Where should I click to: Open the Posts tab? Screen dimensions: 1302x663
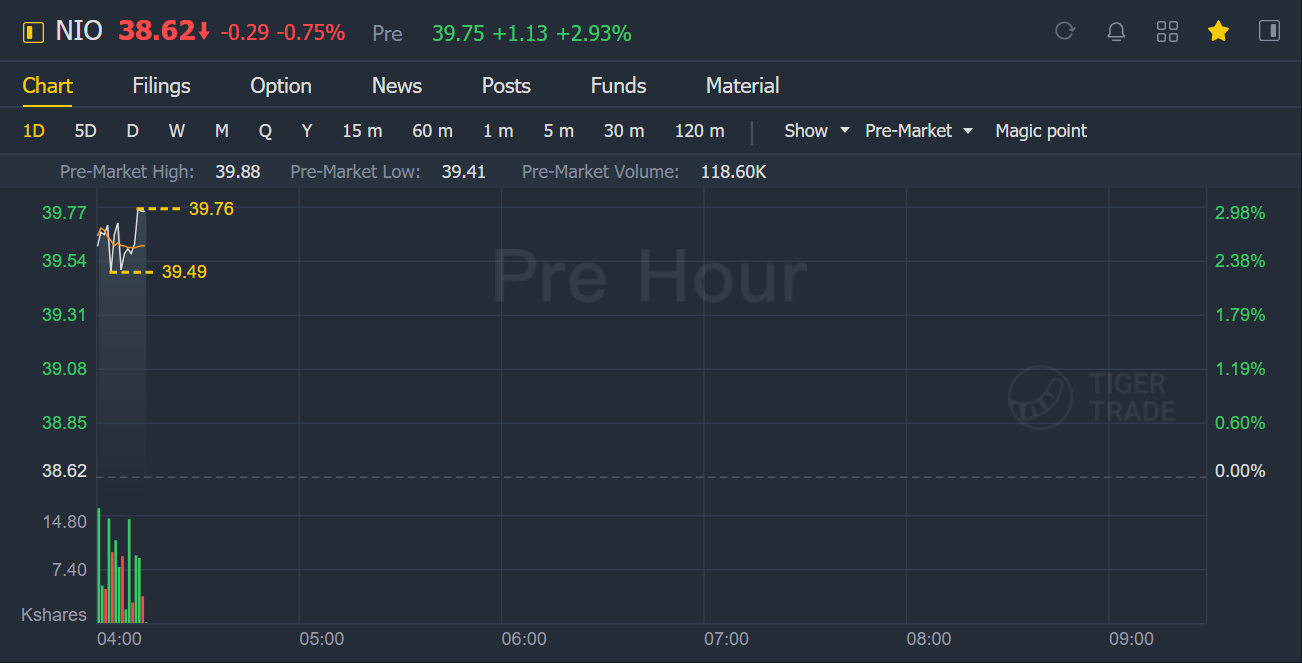click(506, 86)
